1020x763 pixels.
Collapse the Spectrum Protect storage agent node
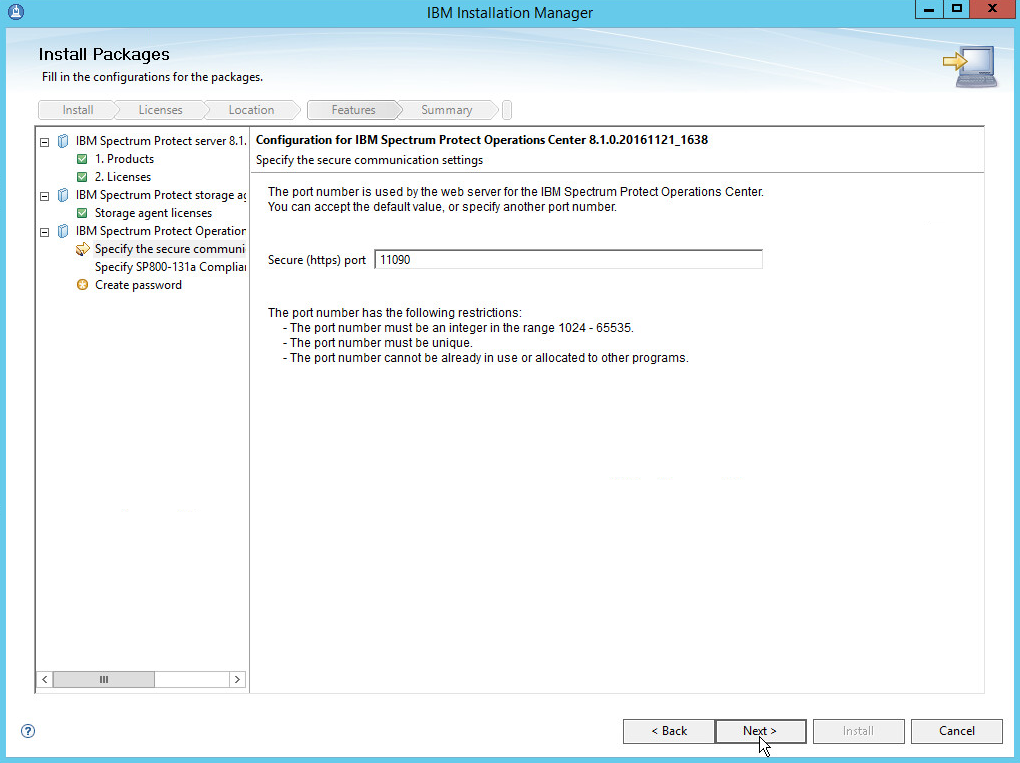(x=44, y=195)
